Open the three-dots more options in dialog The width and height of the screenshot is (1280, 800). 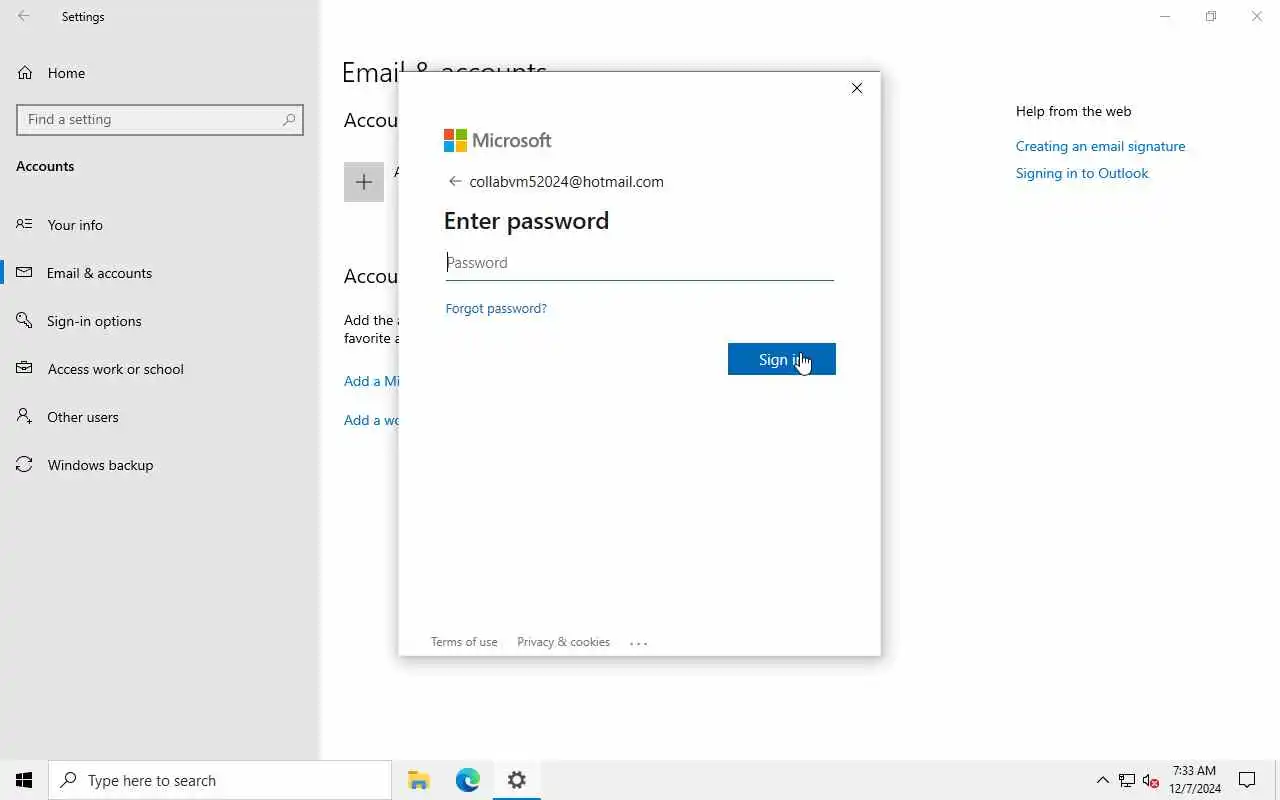tap(639, 643)
